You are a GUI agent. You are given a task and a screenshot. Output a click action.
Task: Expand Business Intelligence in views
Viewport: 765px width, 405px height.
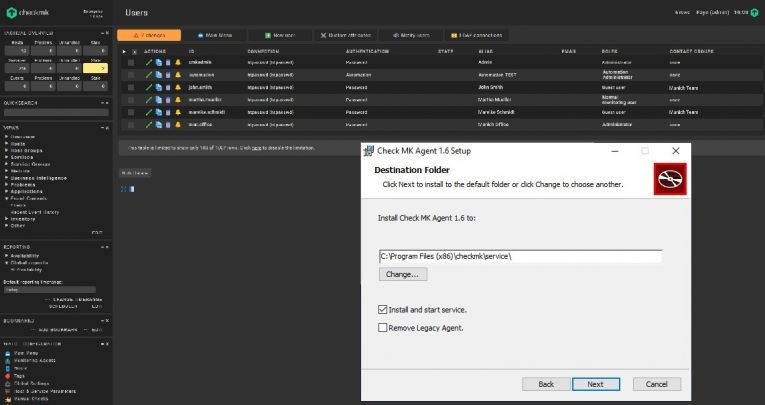(6, 178)
